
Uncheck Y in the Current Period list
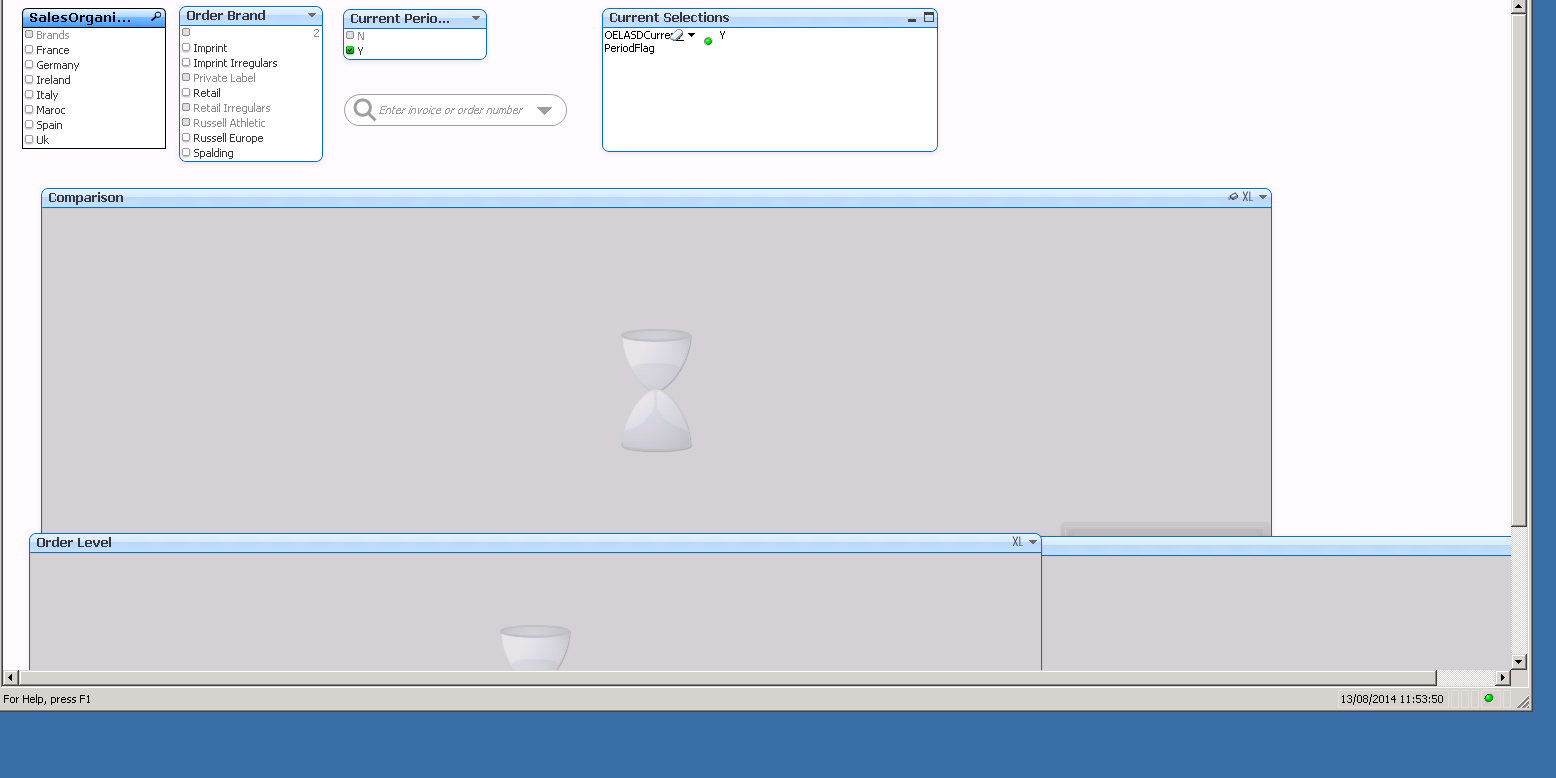point(350,50)
